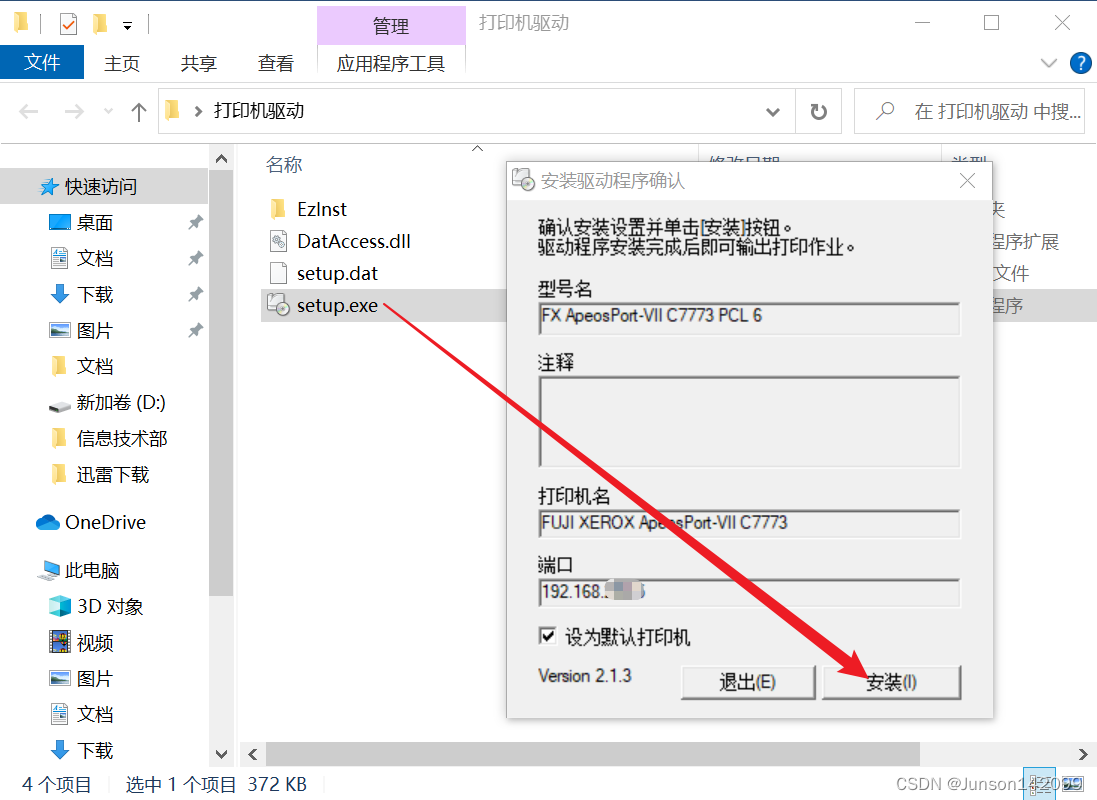Open the 应用程序工具 ribbon tab
1097x800 pixels.
391,64
